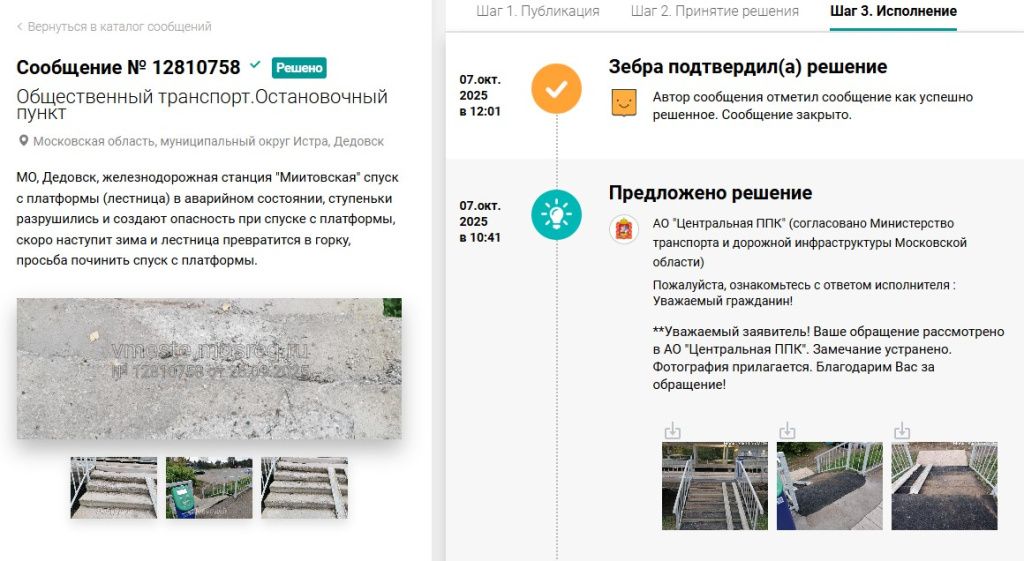Download the first response photo of stairs
The width and height of the screenshot is (1024, 561).
click(673, 431)
